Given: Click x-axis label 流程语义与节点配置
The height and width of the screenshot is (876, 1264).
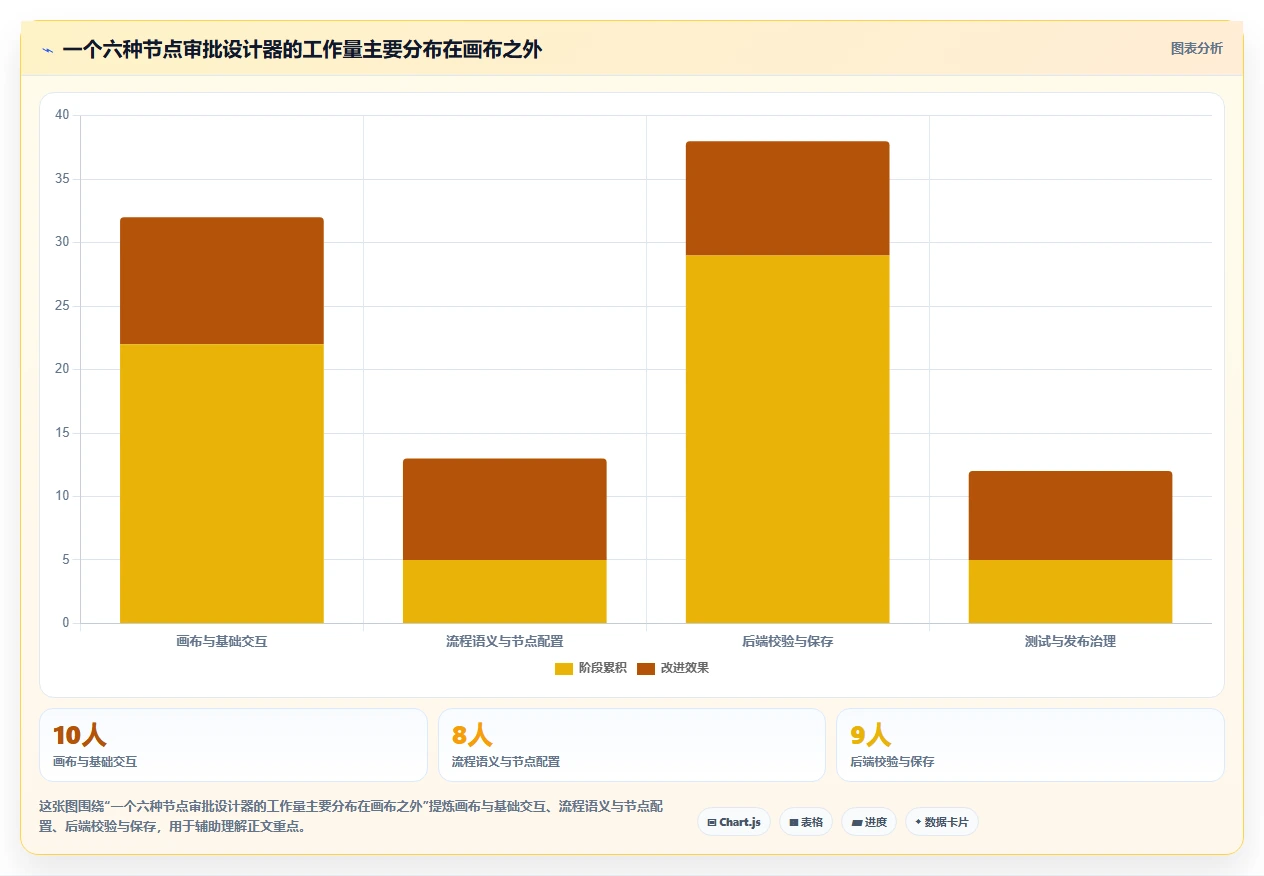Looking at the screenshot, I should (x=505, y=641).
